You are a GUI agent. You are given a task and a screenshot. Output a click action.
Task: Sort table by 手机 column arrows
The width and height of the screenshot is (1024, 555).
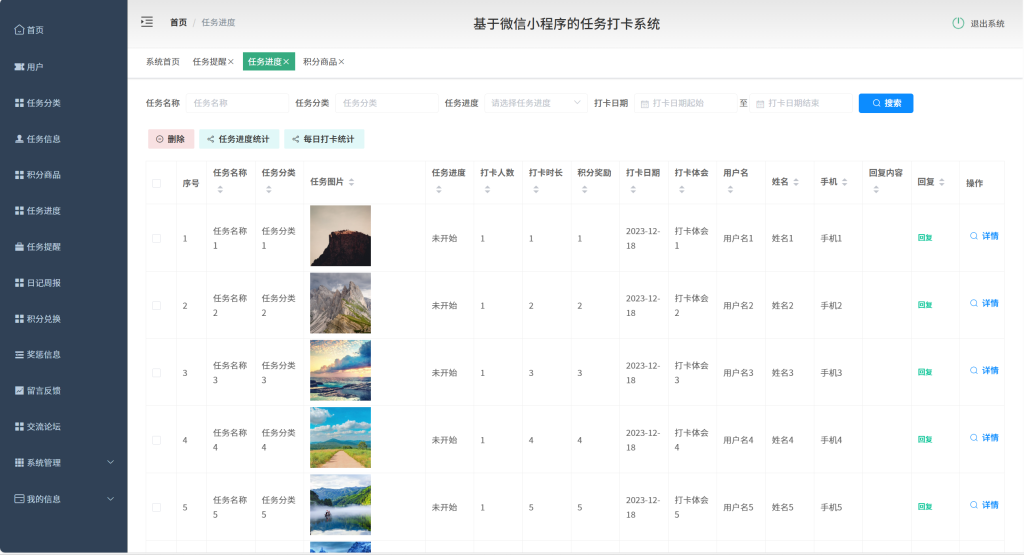(844, 182)
